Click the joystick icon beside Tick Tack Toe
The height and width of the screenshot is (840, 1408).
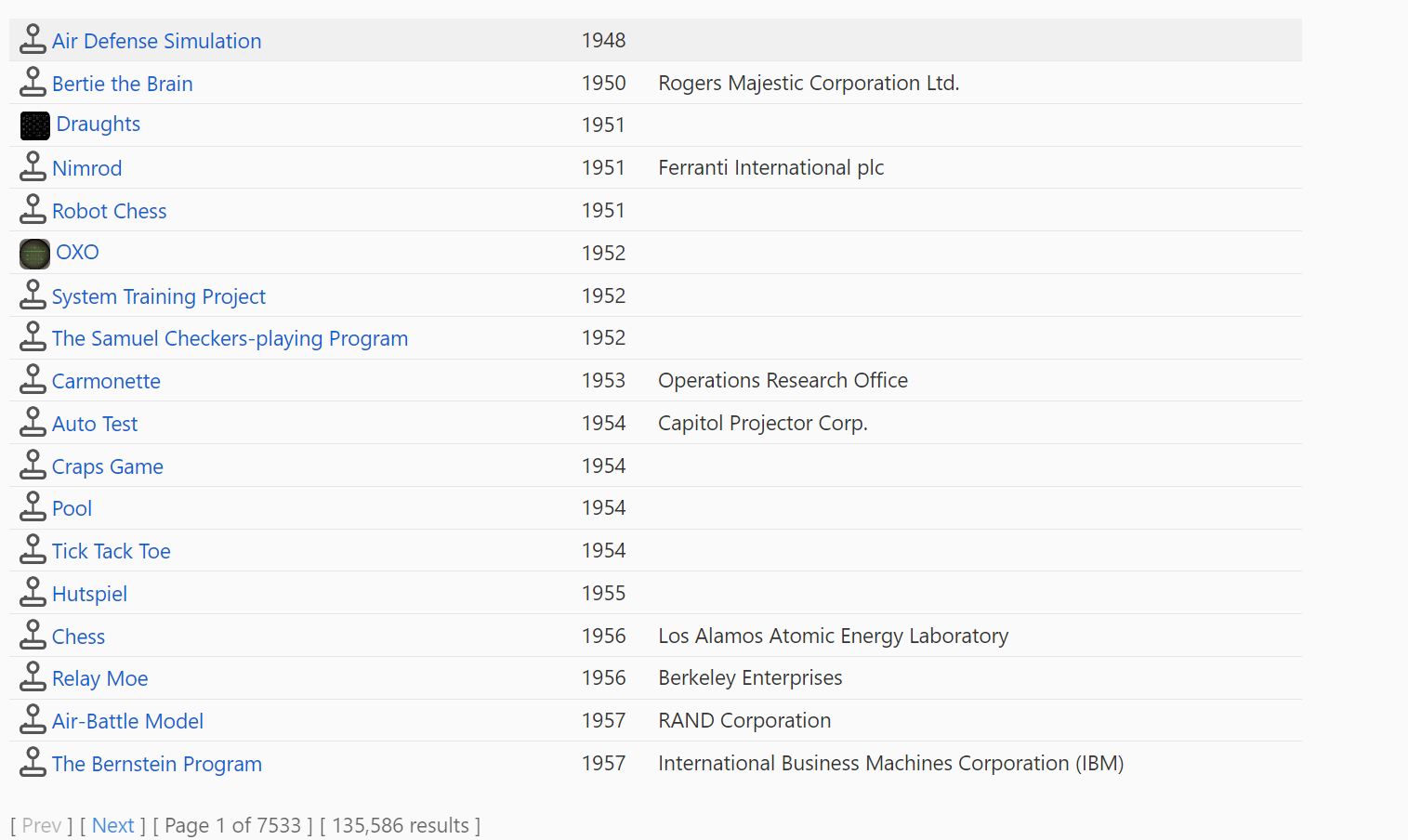click(x=33, y=549)
